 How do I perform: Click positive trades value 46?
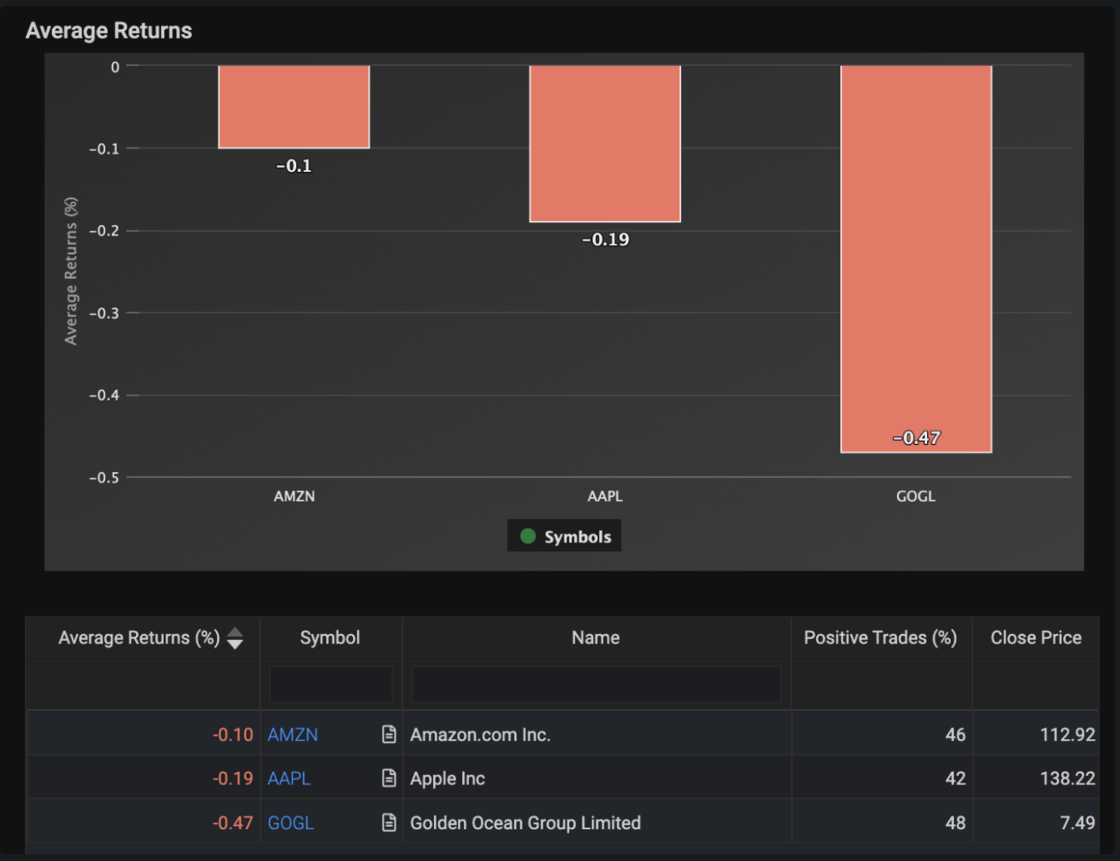[955, 735]
